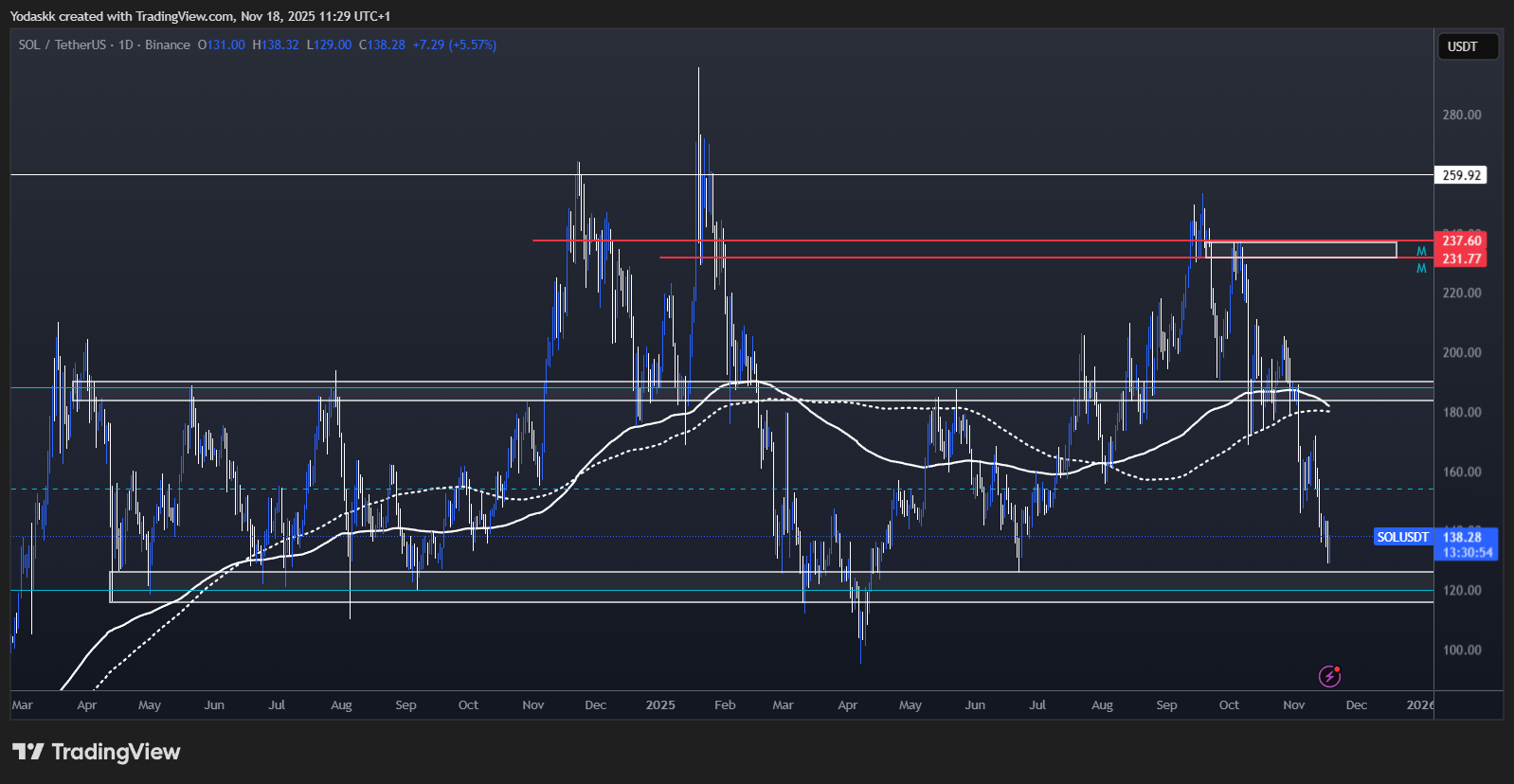This screenshot has height=784, width=1514.
Task: Click the 100.00 price scale label
Action: 1461,650
